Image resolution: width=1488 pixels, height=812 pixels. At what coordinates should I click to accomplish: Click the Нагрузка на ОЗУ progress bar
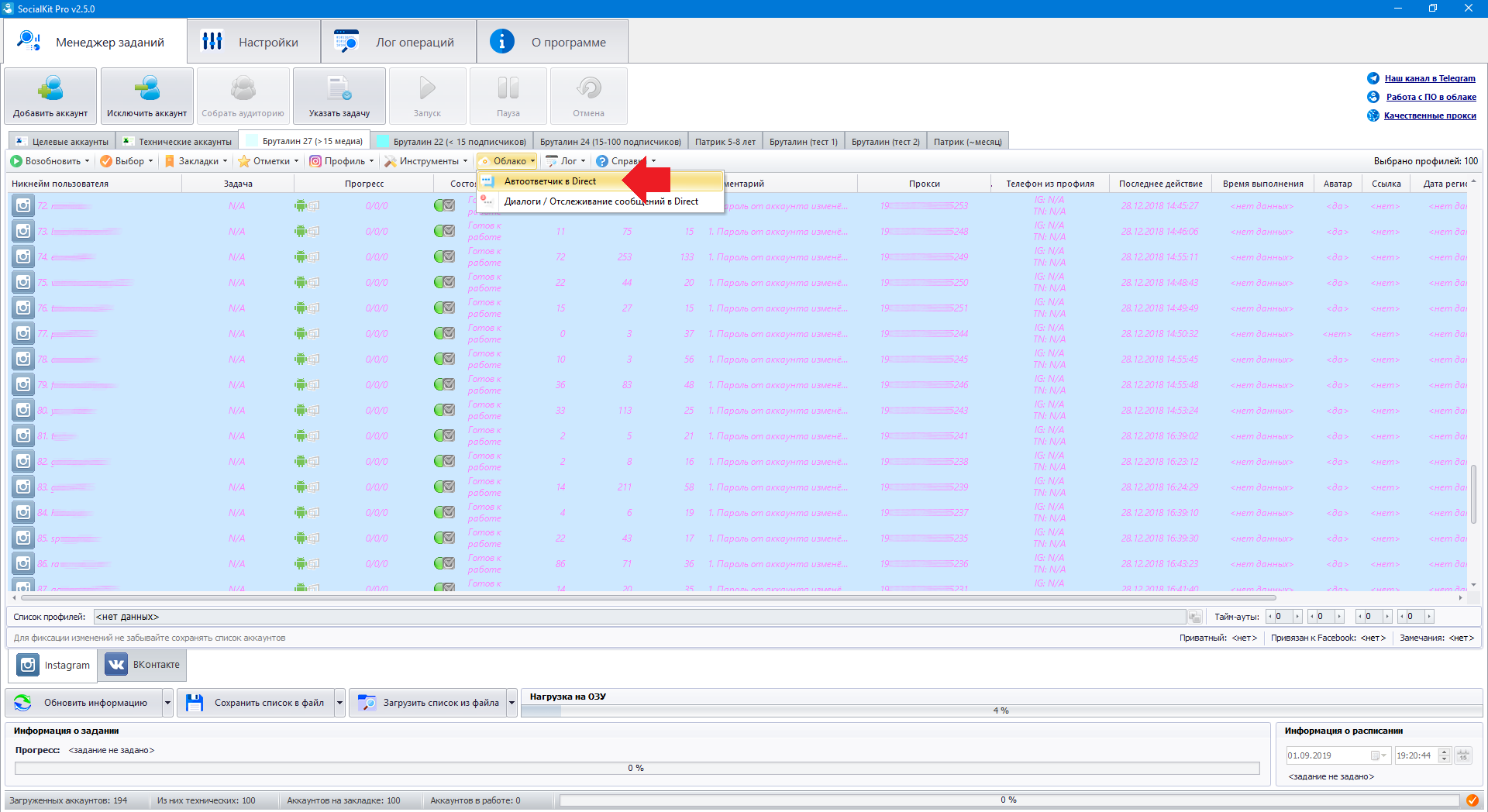pyautogui.click(x=1001, y=710)
